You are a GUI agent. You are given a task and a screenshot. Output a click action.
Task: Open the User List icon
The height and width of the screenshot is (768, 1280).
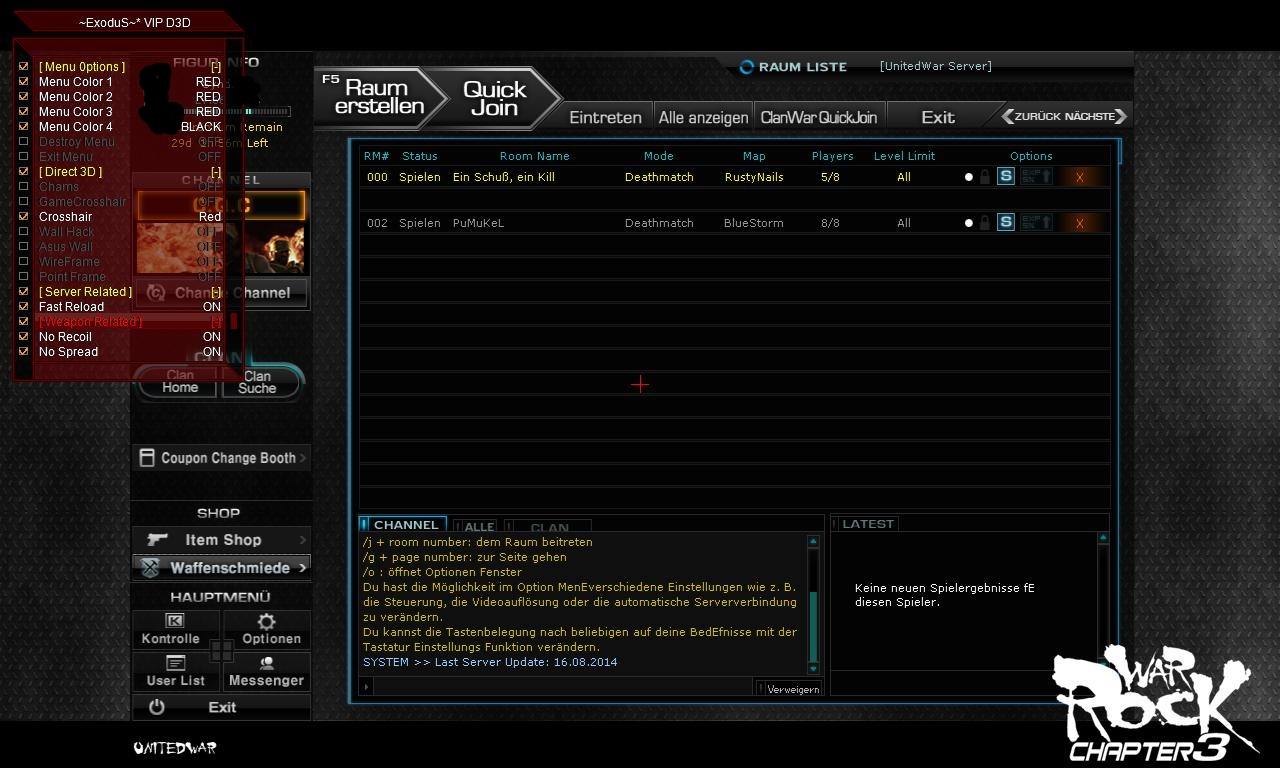pyautogui.click(x=176, y=663)
